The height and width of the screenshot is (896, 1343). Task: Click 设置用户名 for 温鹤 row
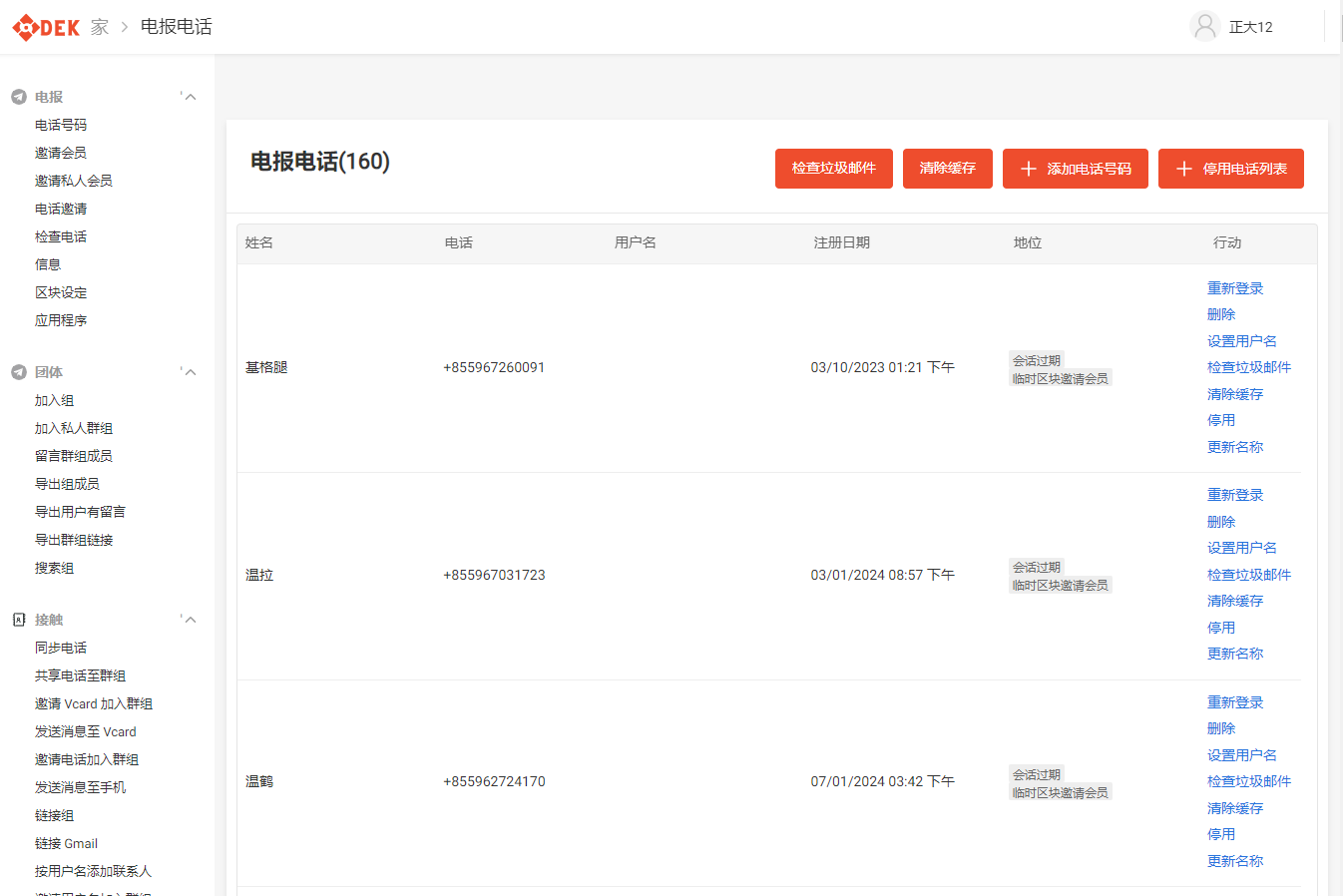[x=1242, y=755]
